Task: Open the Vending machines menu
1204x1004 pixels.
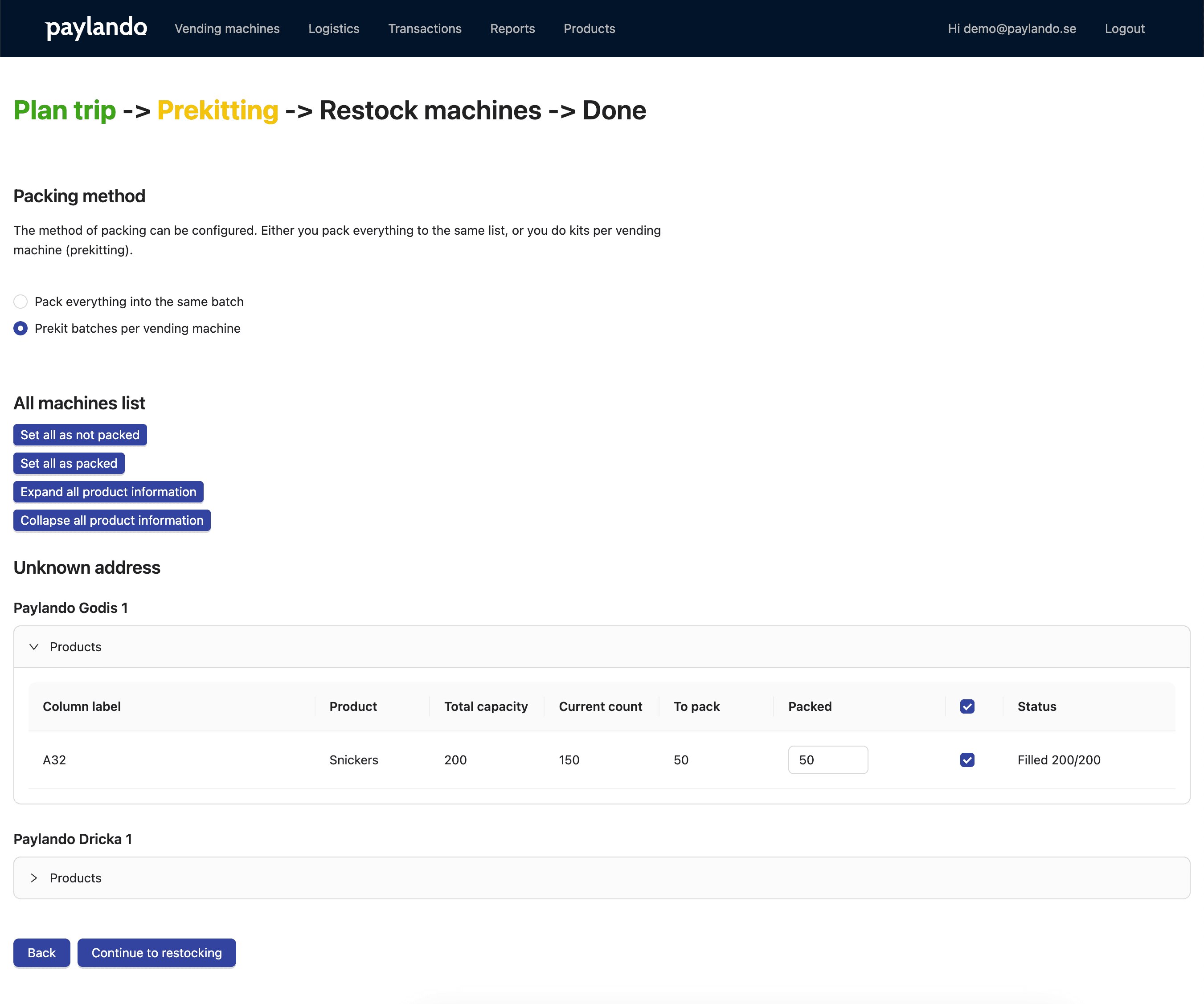Action: [x=227, y=29]
